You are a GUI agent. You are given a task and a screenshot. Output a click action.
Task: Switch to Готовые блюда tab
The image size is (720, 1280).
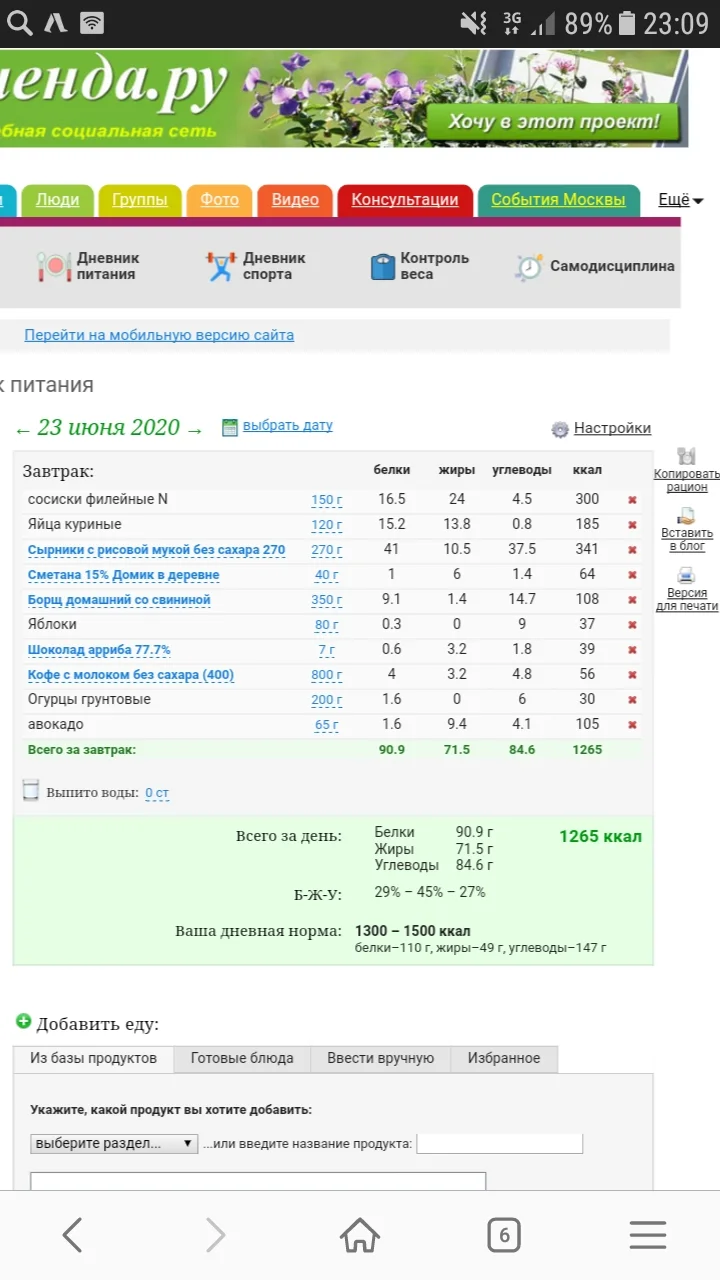point(242,1058)
